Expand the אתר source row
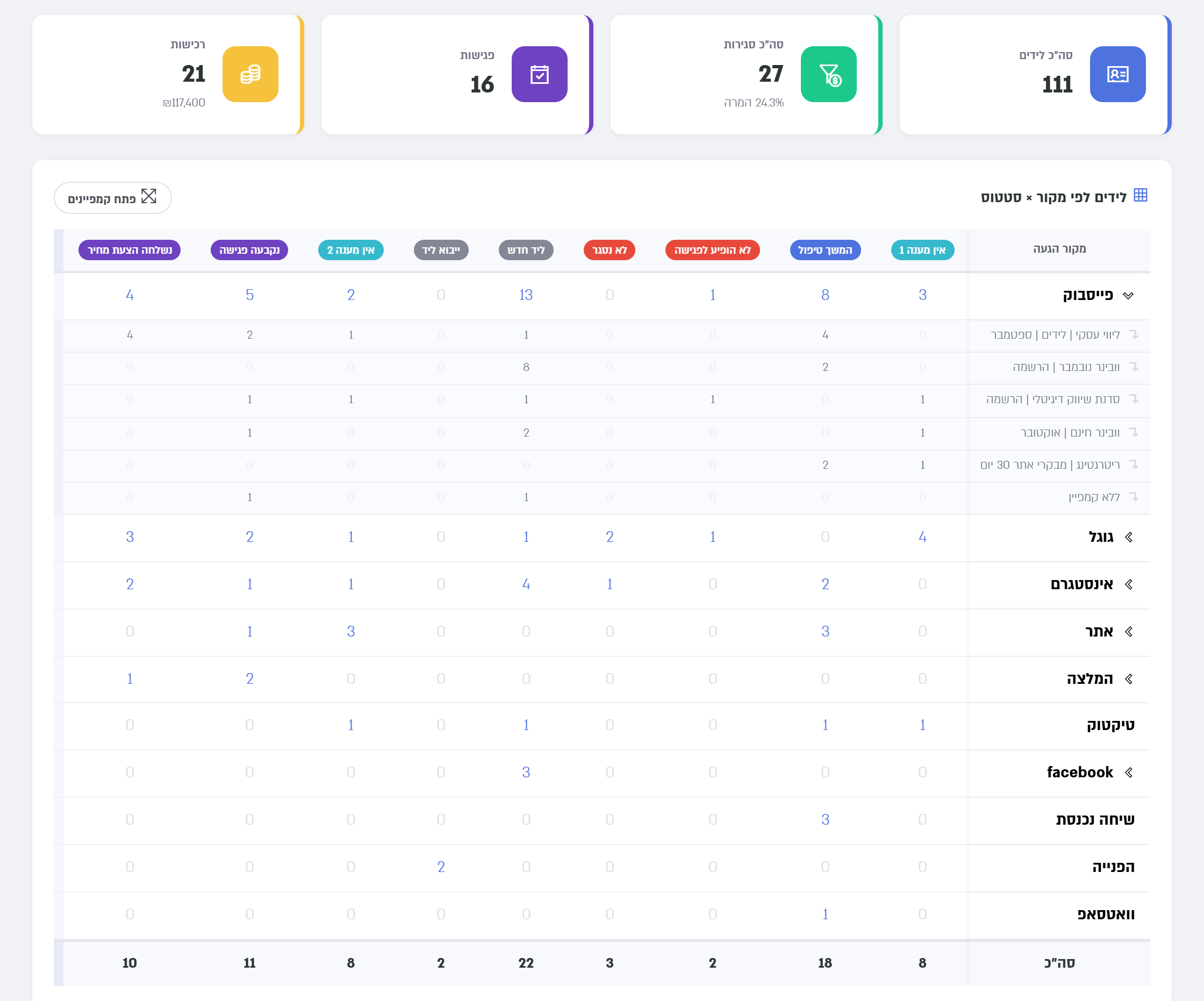 [1128, 632]
